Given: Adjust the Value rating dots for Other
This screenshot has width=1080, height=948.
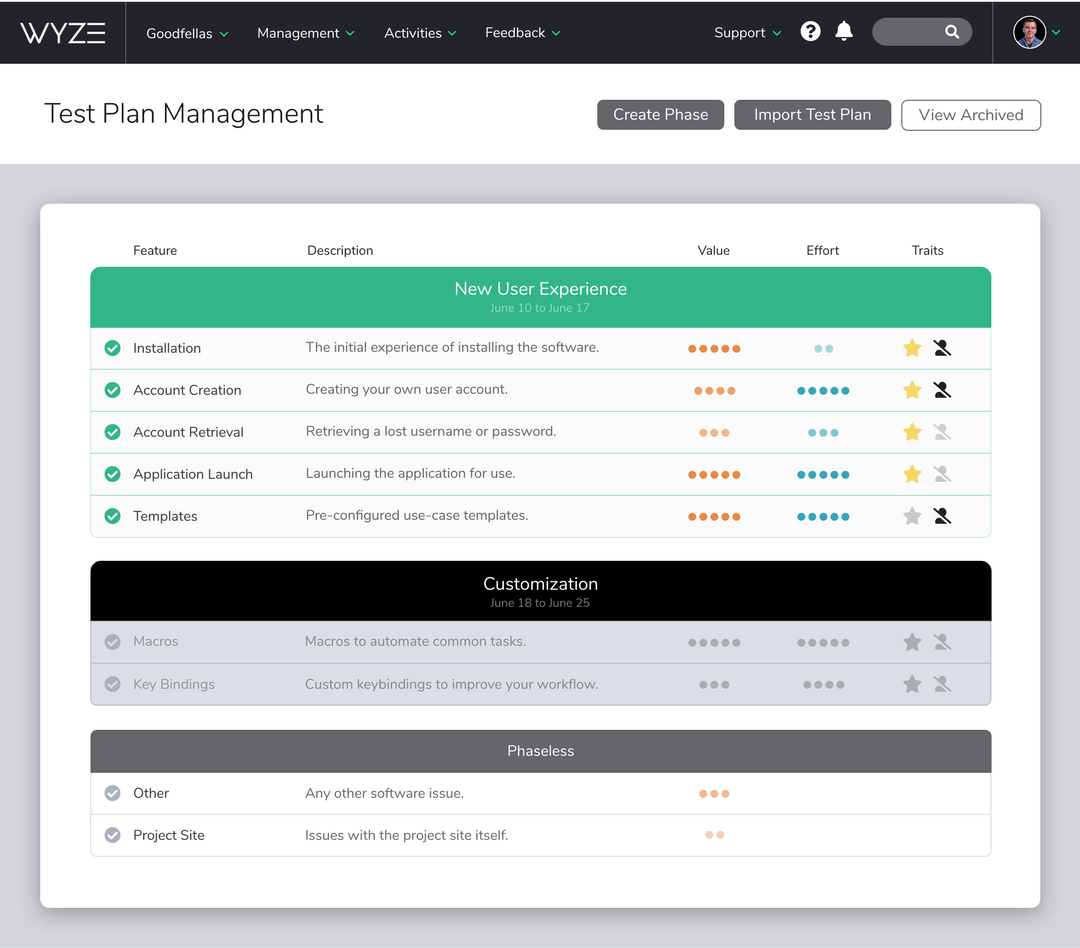Looking at the screenshot, I should tap(714, 793).
